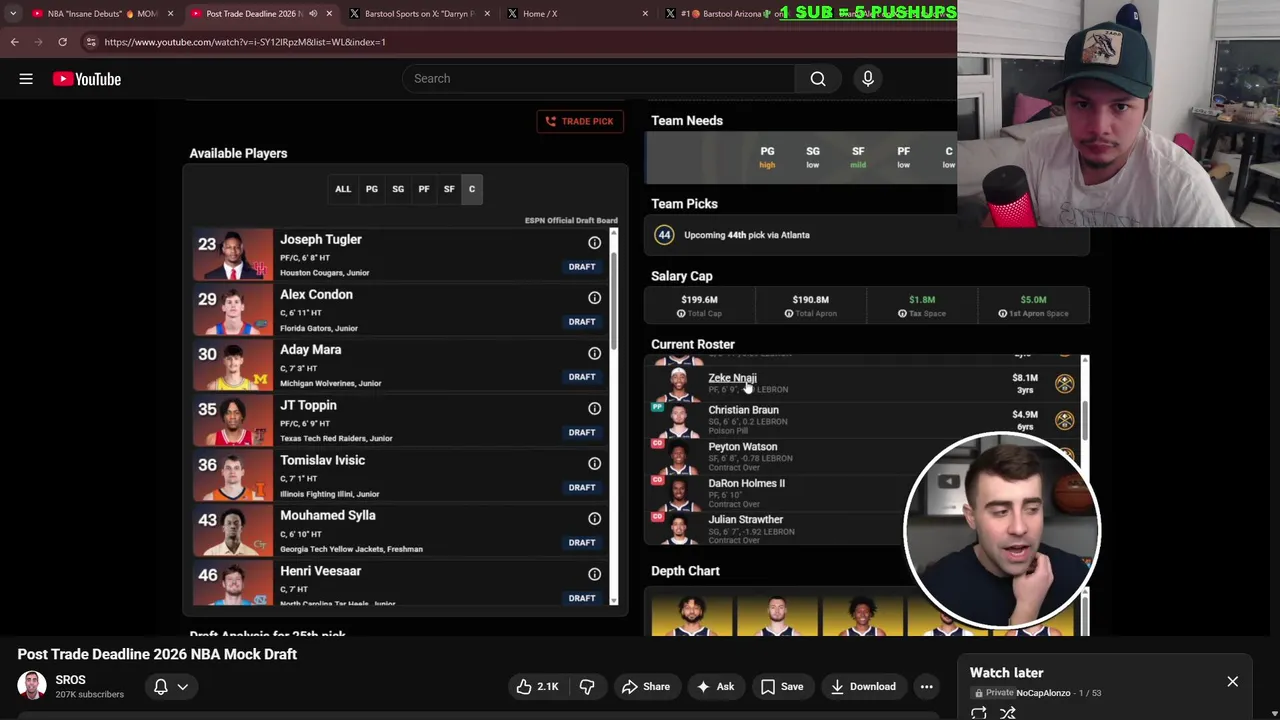Share the video

[645, 687]
